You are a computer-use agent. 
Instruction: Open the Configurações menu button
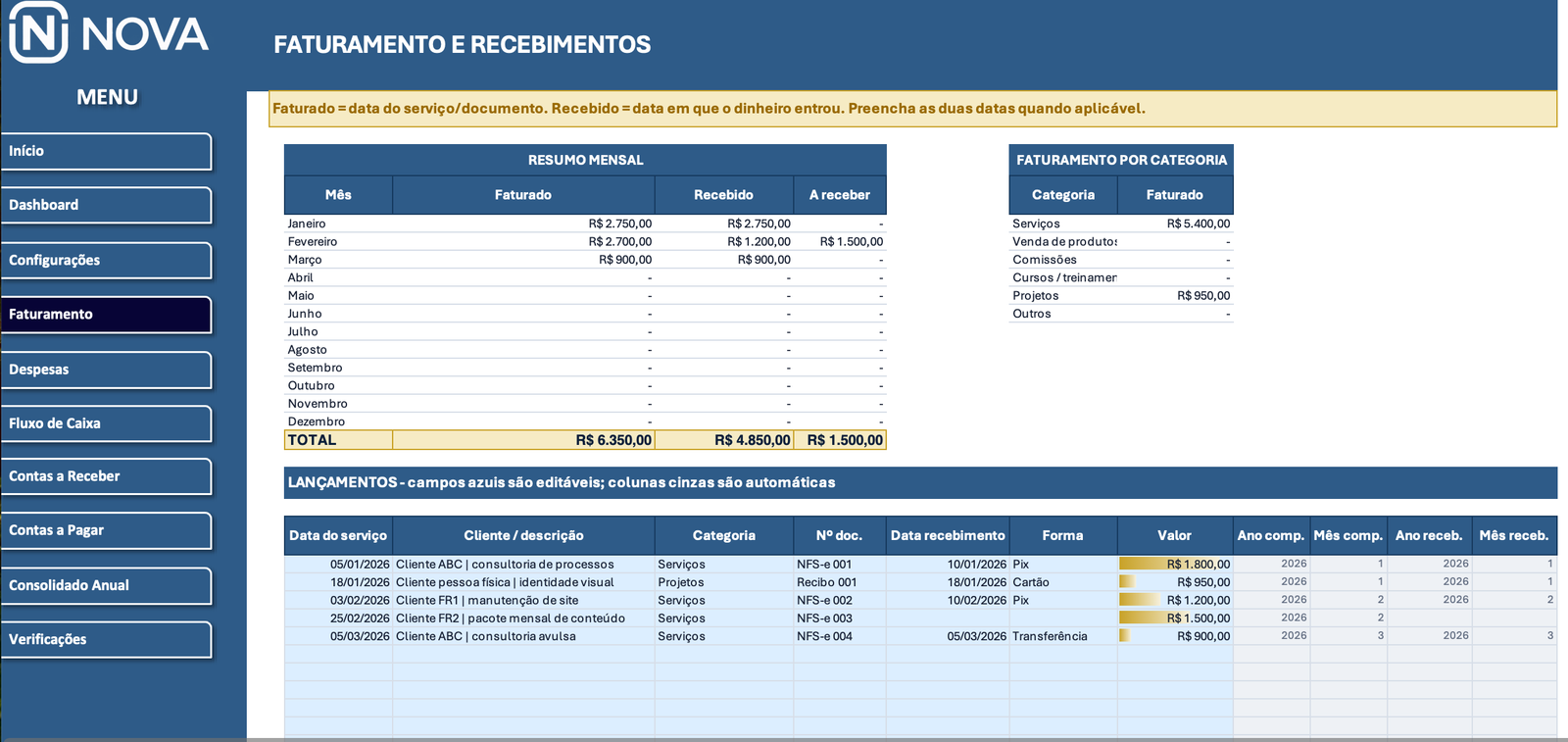pyautogui.click(x=106, y=260)
